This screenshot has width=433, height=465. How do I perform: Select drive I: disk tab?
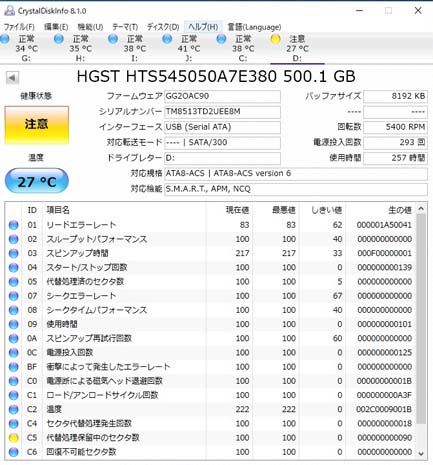[134, 48]
